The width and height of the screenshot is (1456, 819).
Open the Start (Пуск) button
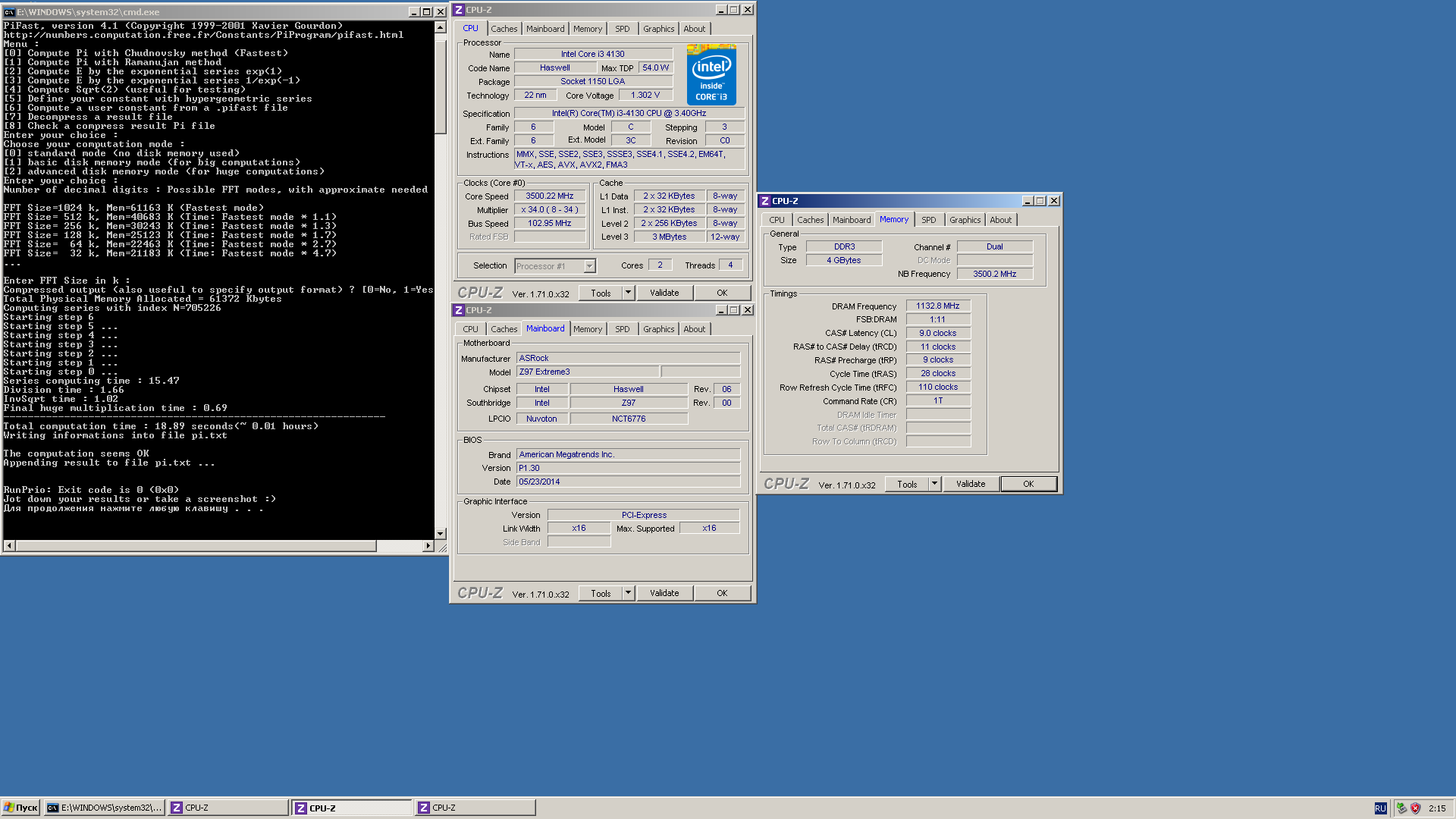[x=20, y=808]
